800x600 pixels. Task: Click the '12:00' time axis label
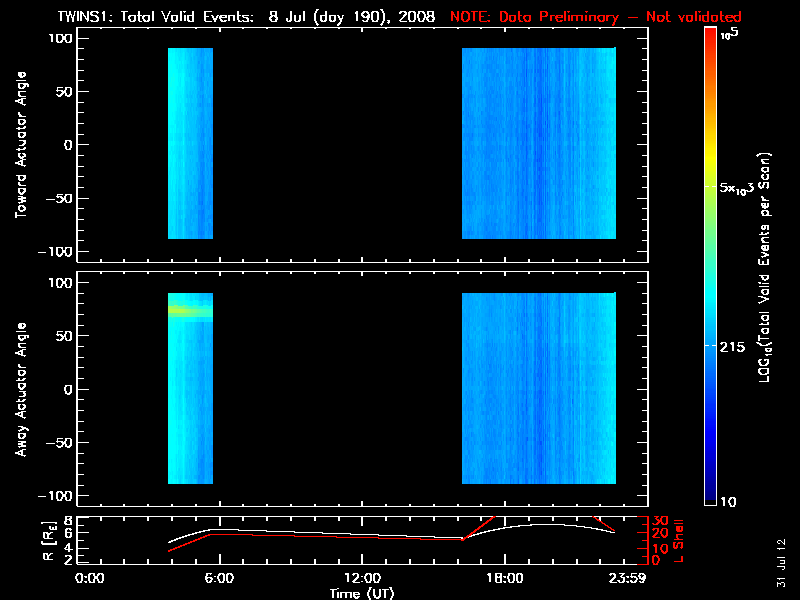(x=362, y=579)
